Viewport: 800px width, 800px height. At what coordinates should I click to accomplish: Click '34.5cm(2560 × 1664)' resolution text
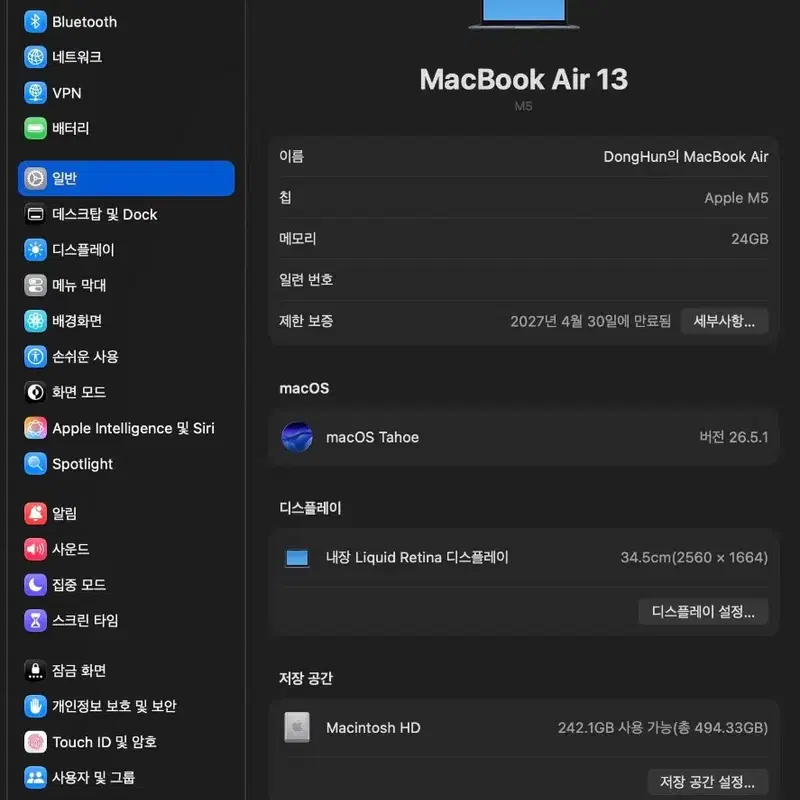pyautogui.click(x=694, y=557)
